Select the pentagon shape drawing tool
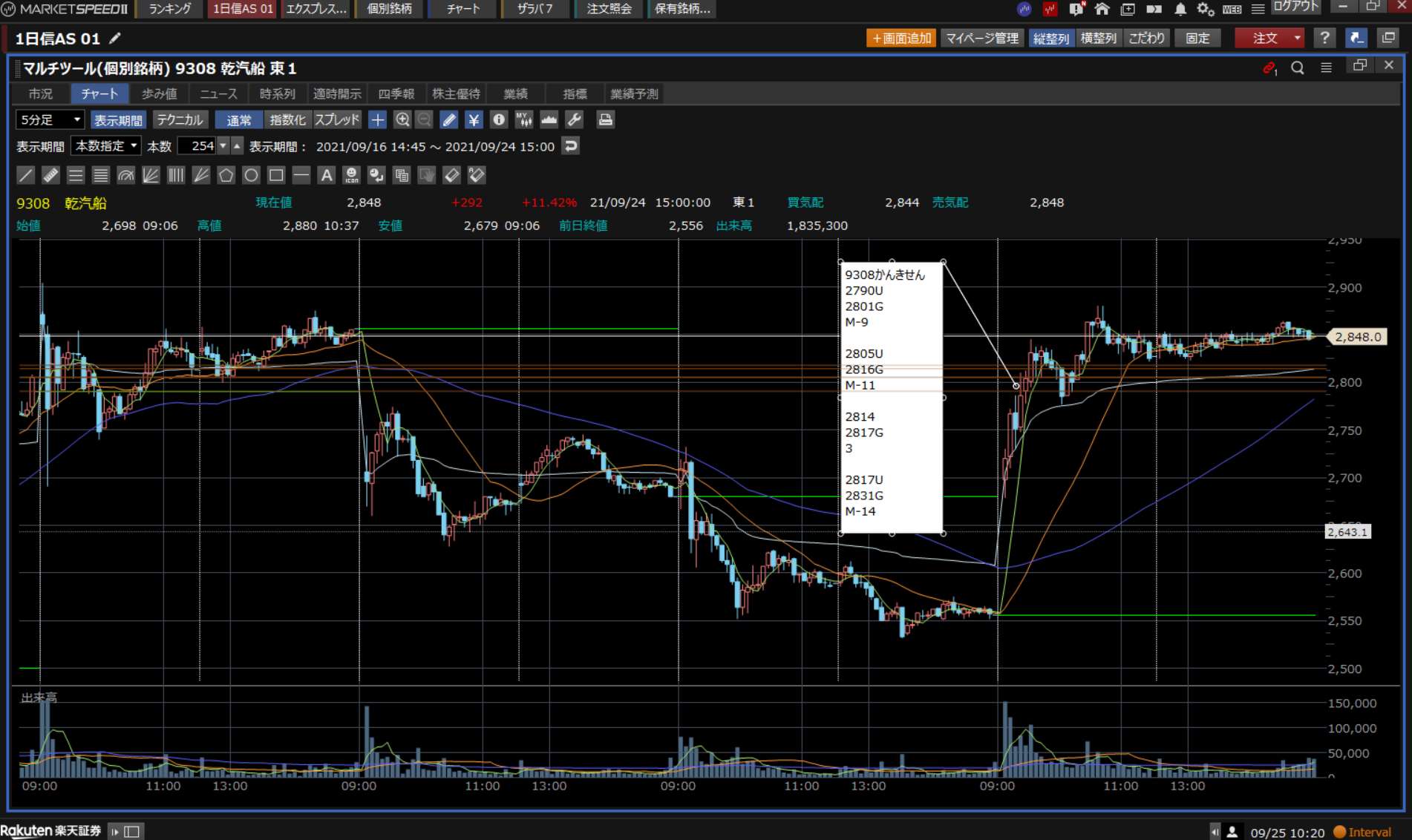This screenshot has height=840, width=1412. (x=226, y=175)
